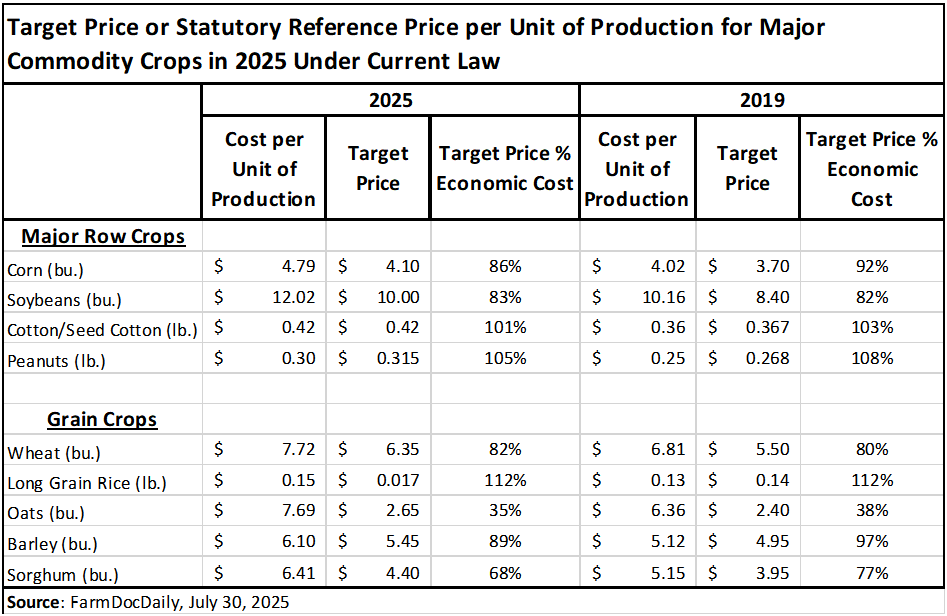Click the Oats (bu.) row label
Screen dimensions: 947x616
(x=46, y=513)
